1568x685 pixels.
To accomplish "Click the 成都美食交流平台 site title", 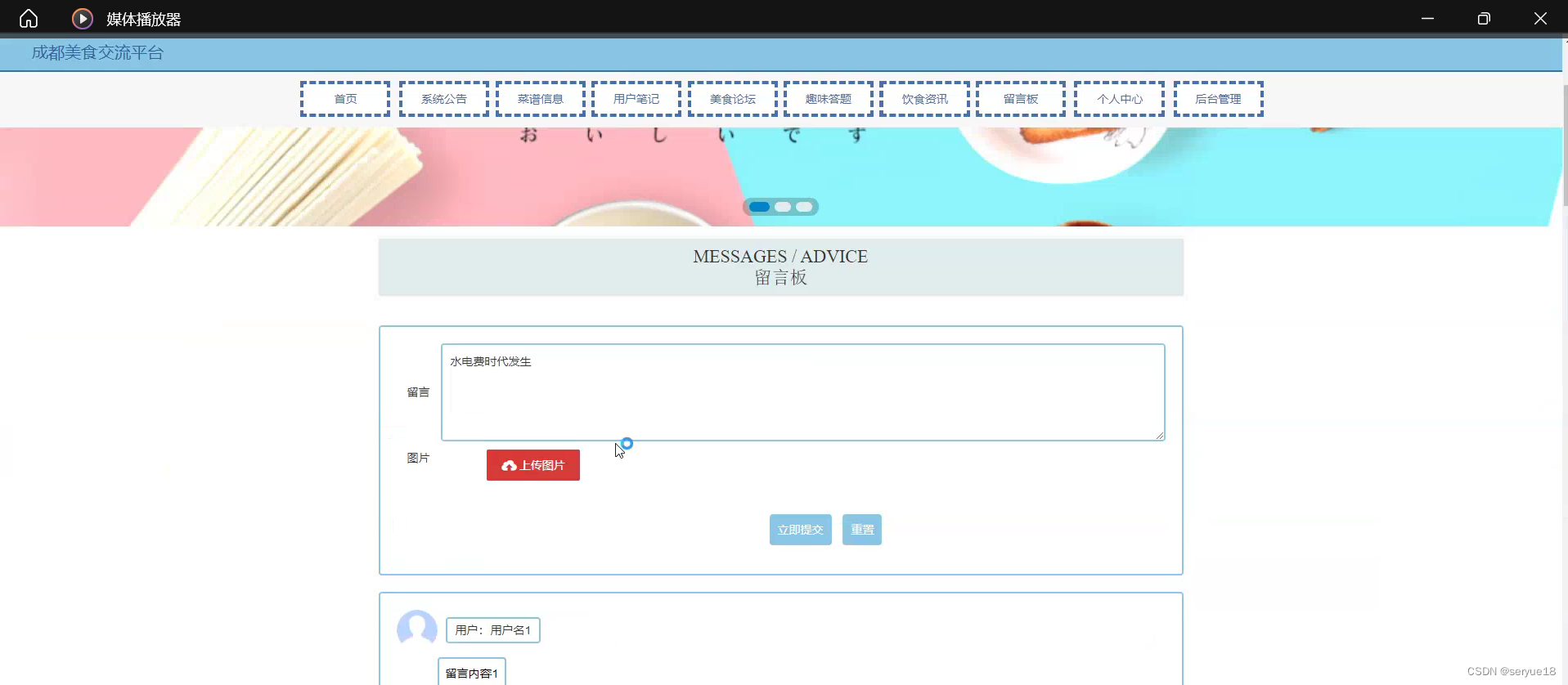I will pyautogui.click(x=97, y=53).
